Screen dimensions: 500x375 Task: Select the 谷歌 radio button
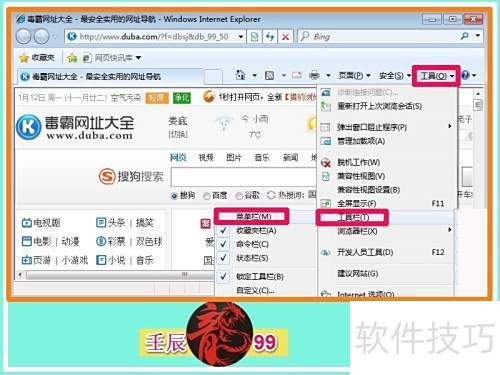pyautogui.click(x=239, y=196)
